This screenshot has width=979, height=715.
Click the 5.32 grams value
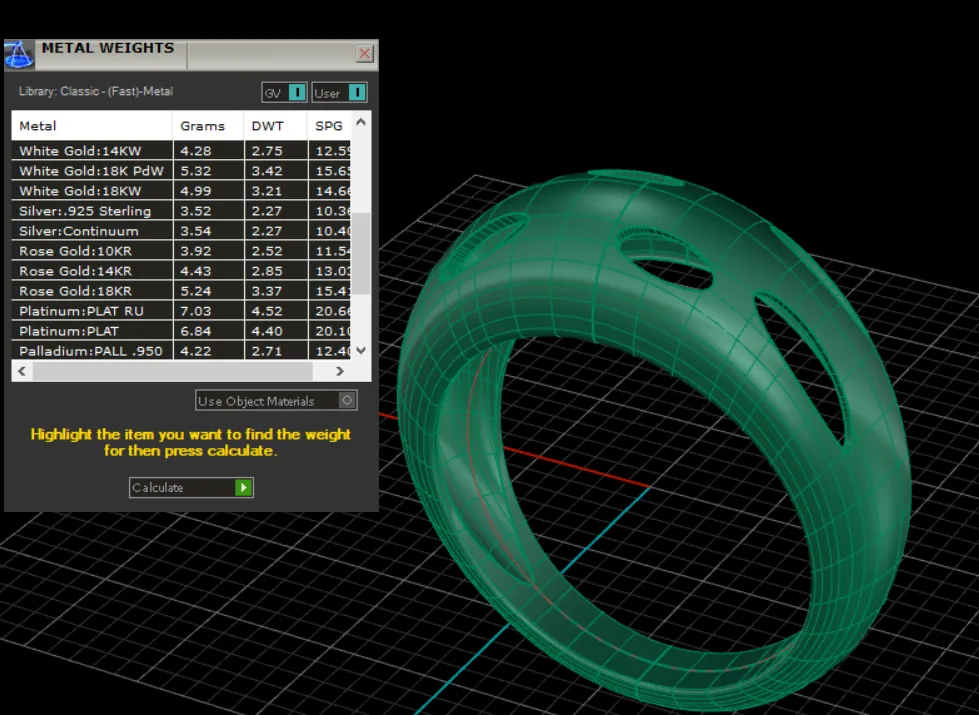point(195,171)
